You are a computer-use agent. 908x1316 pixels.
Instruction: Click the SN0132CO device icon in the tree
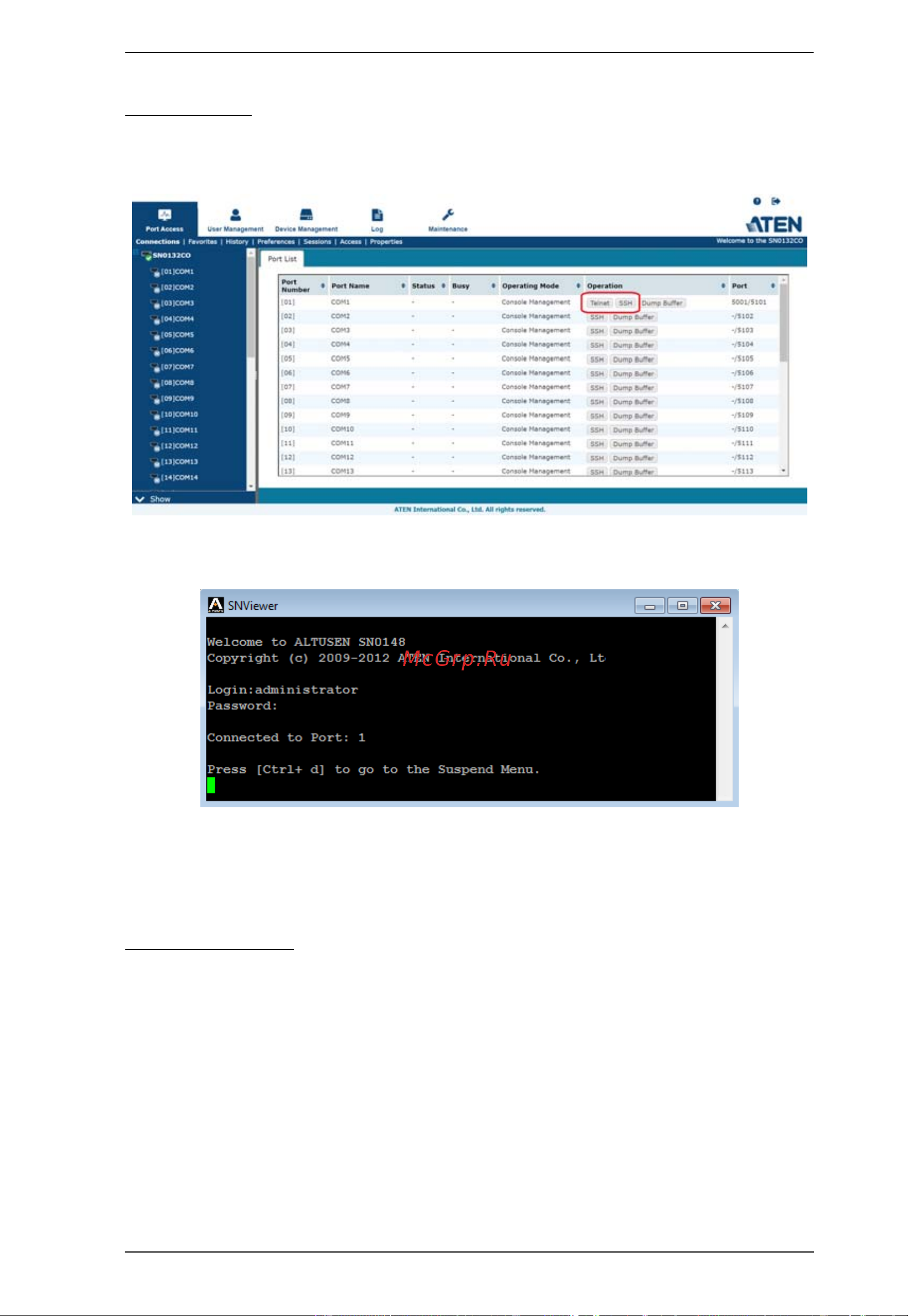coord(147,256)
